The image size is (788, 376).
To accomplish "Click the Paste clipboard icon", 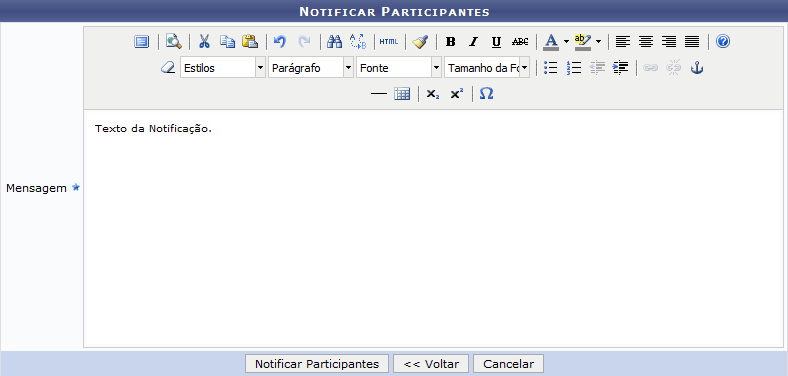I will [250, 42].
